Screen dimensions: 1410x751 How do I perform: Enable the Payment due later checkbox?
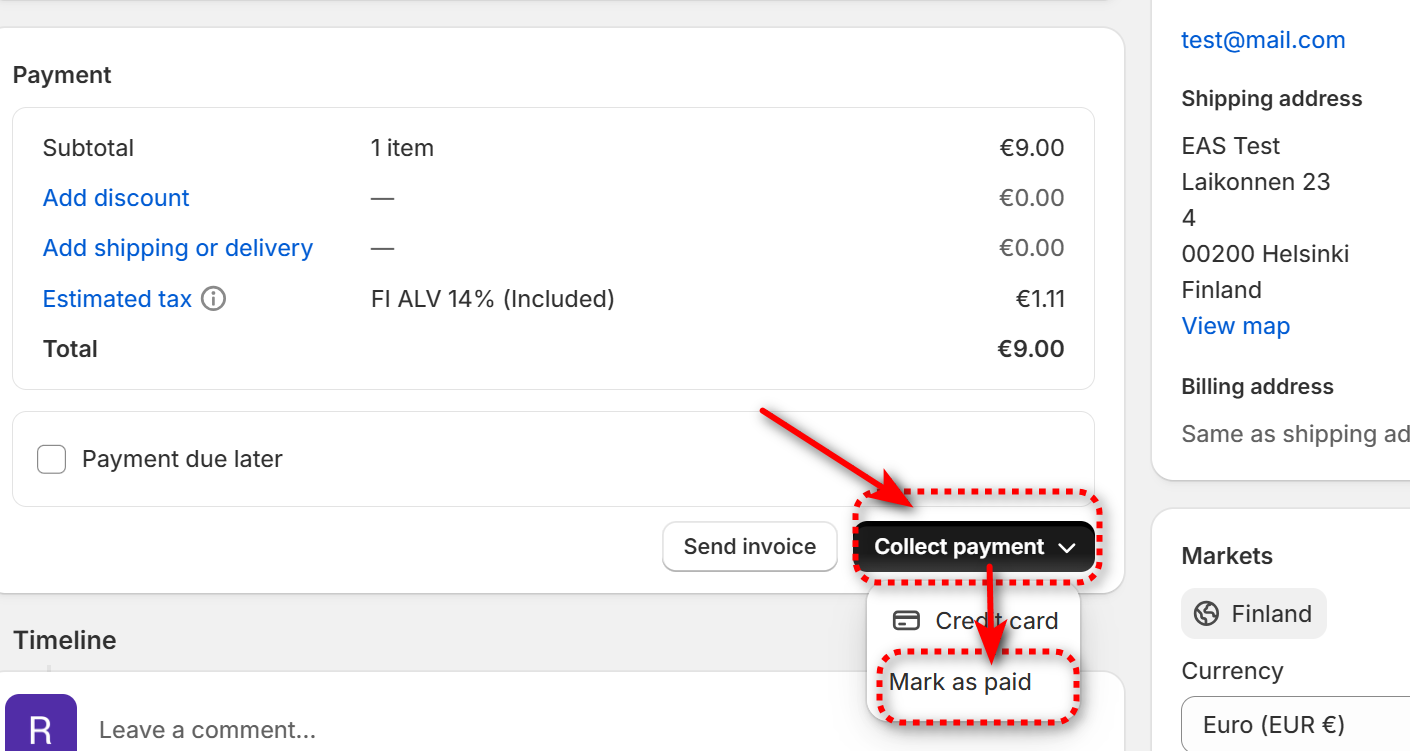[52, 459]
